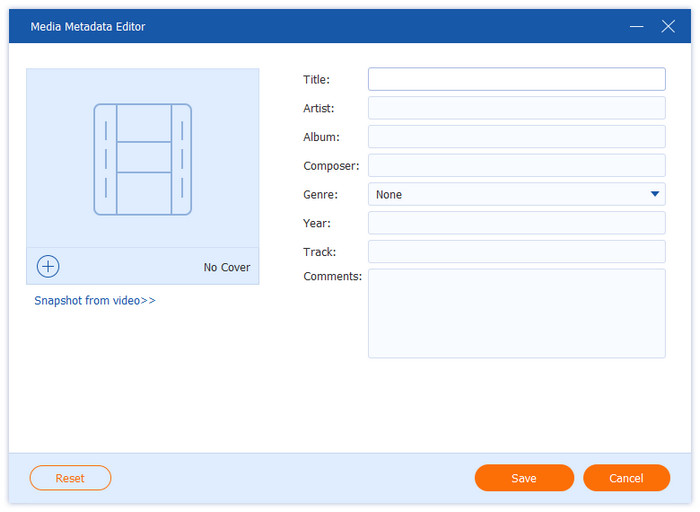700x512 pixels.
Task: Select the Album input box
Action: click(516, 137)
